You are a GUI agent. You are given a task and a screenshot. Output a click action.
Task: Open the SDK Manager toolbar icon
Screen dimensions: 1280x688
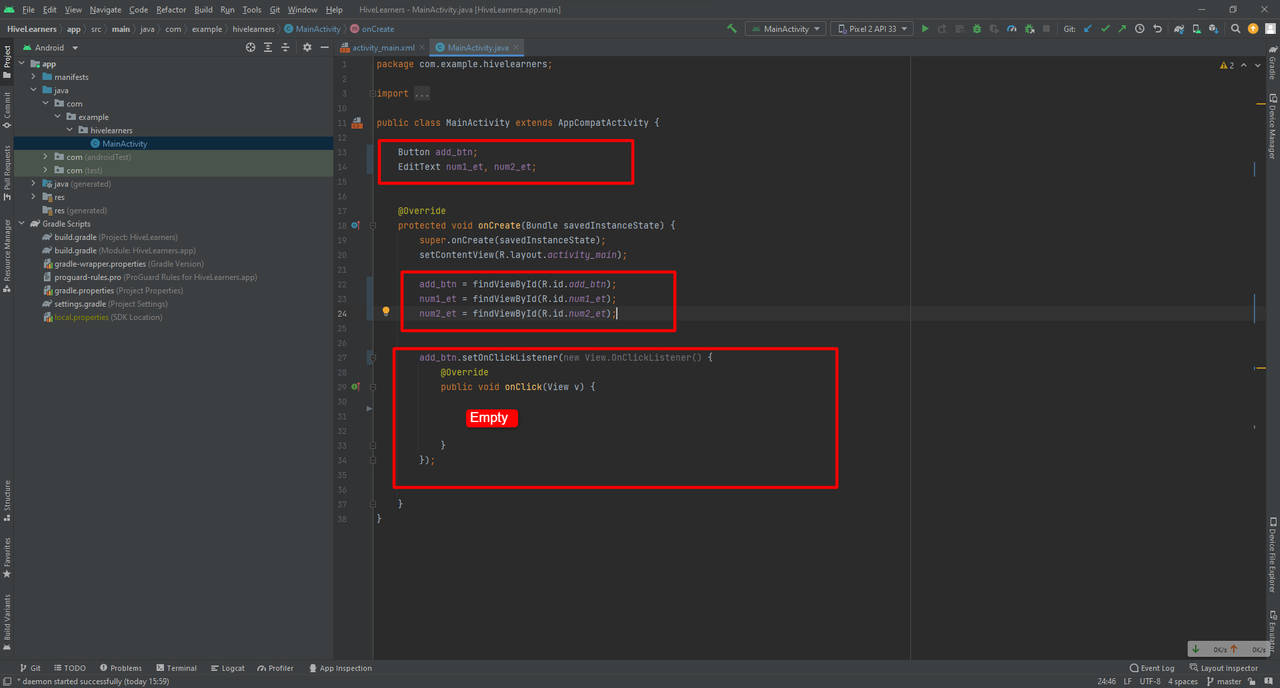click(x=1214, y=29)
